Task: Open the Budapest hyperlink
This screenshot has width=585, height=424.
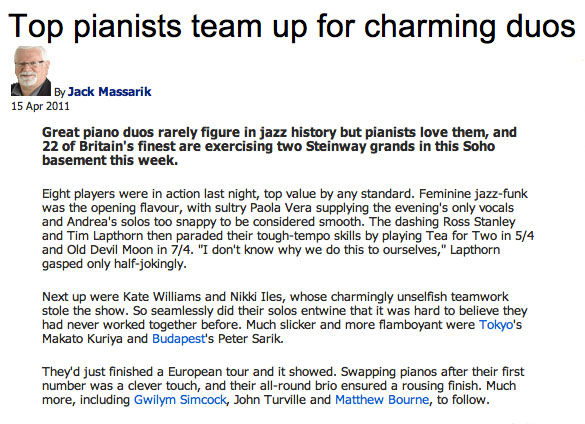Action: pos(178,339)
